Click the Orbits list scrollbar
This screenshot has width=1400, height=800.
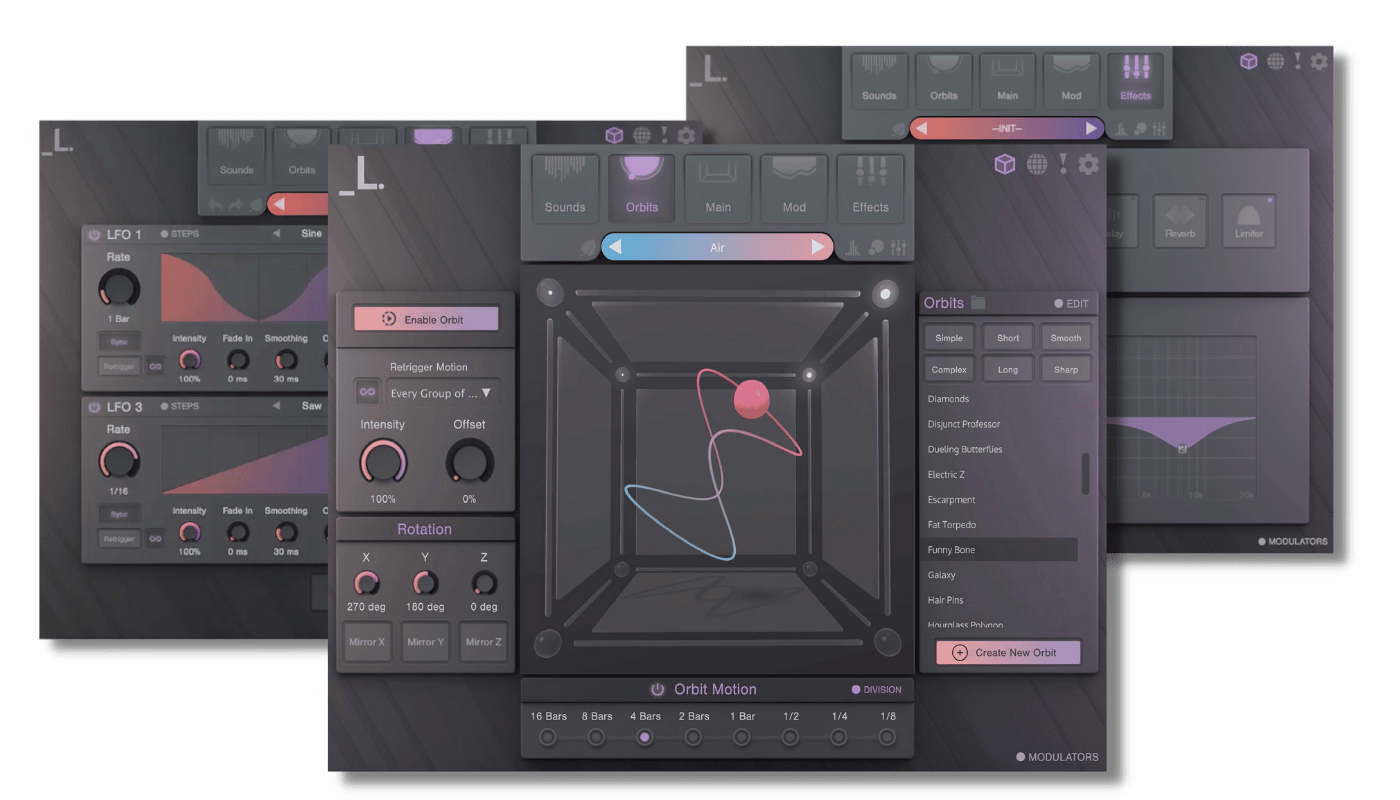pos(1086,473)
